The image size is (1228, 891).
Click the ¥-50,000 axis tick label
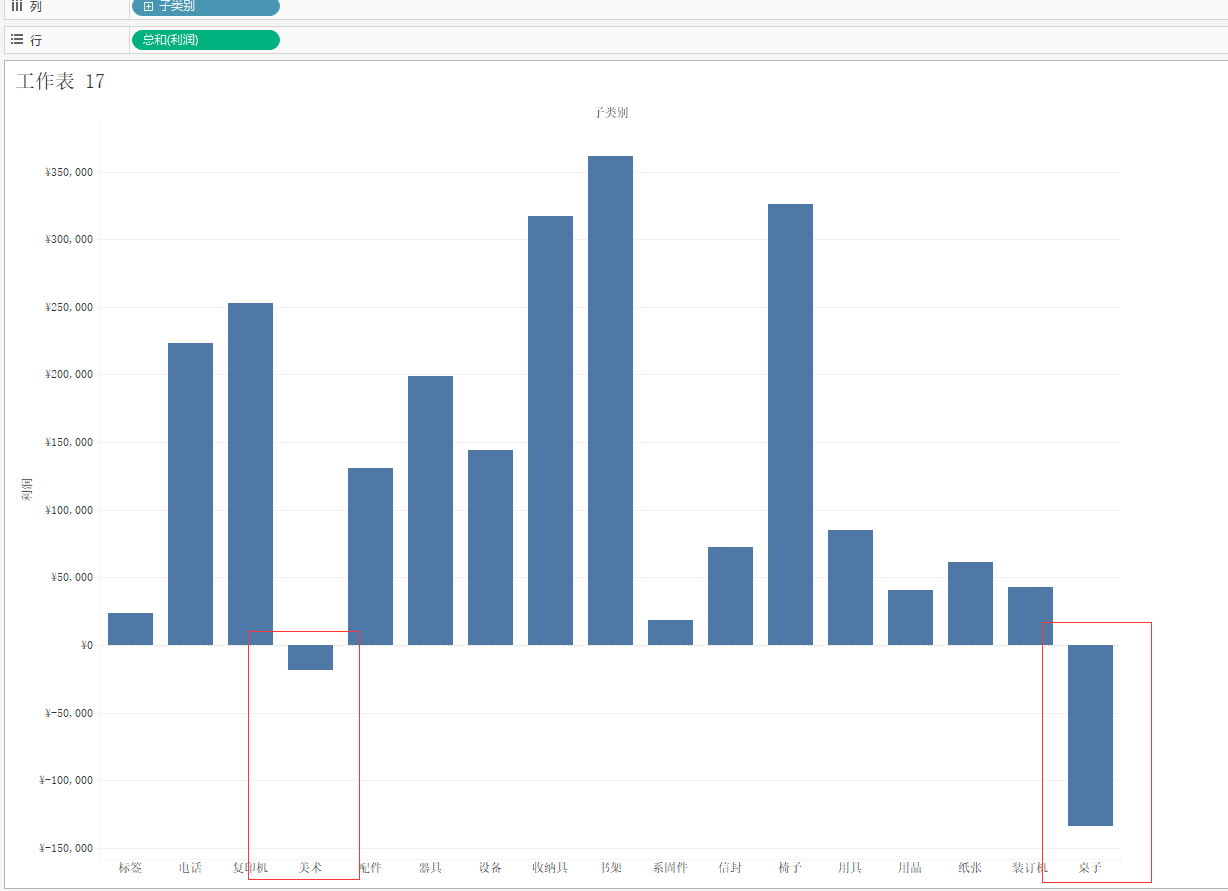click(x=69, y=713)
